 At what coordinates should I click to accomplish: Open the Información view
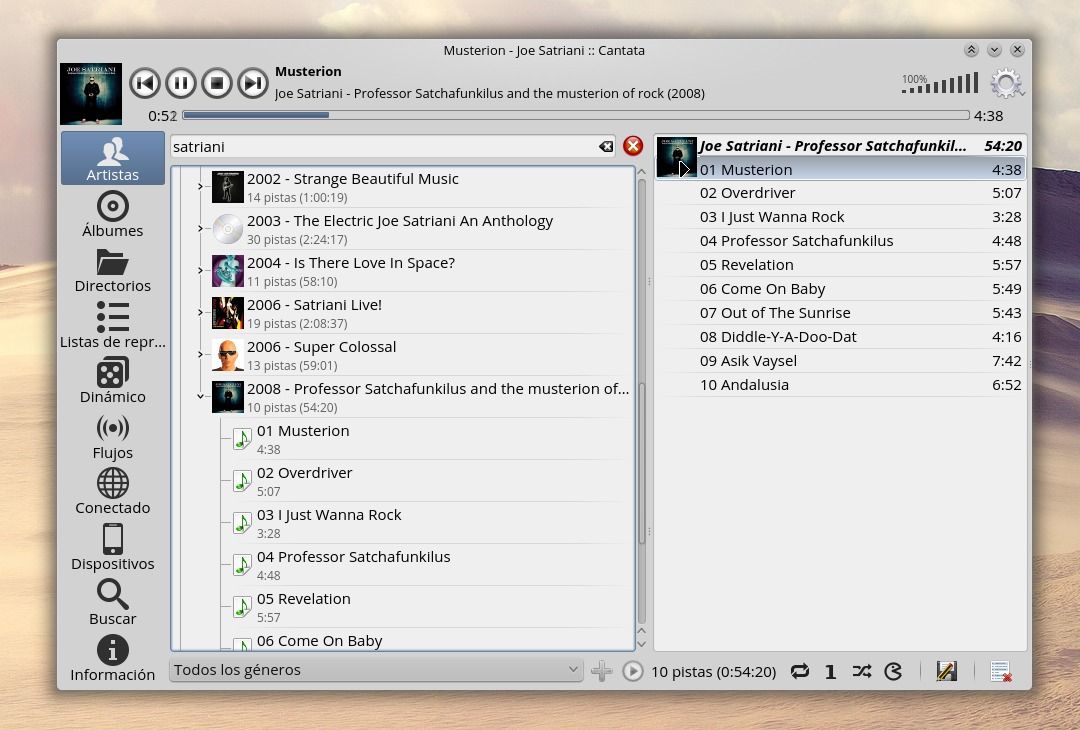coord(112,659)
